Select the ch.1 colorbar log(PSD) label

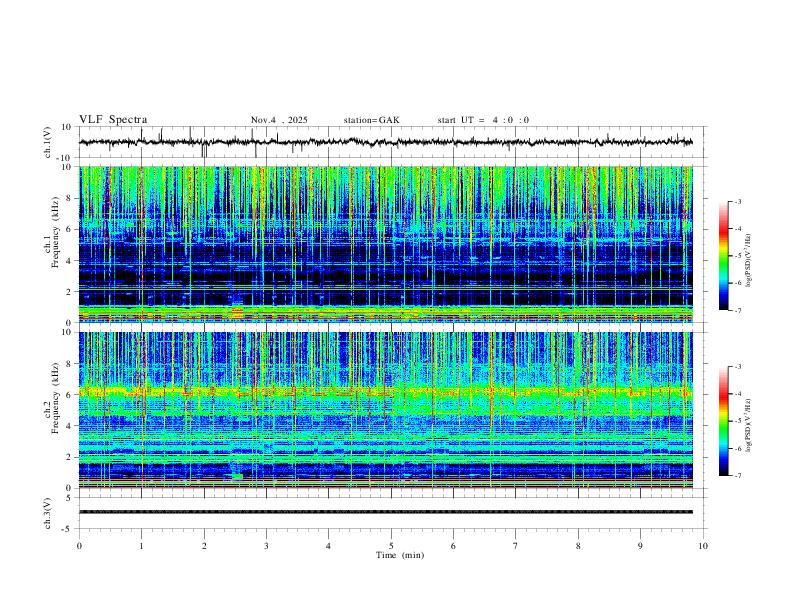pyautogui.click(x=748, y=260)
